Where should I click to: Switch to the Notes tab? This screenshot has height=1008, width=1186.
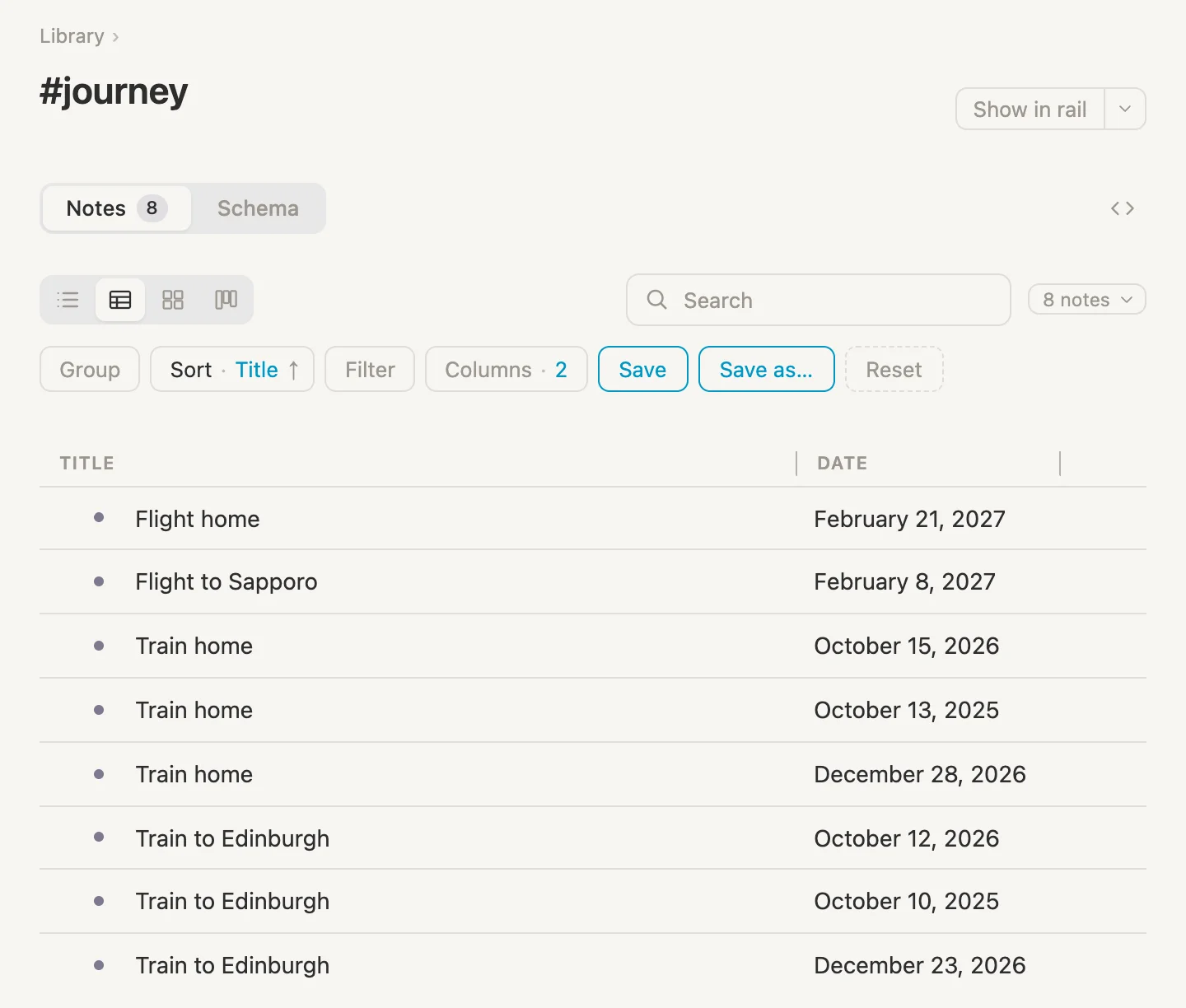(116, 208)
